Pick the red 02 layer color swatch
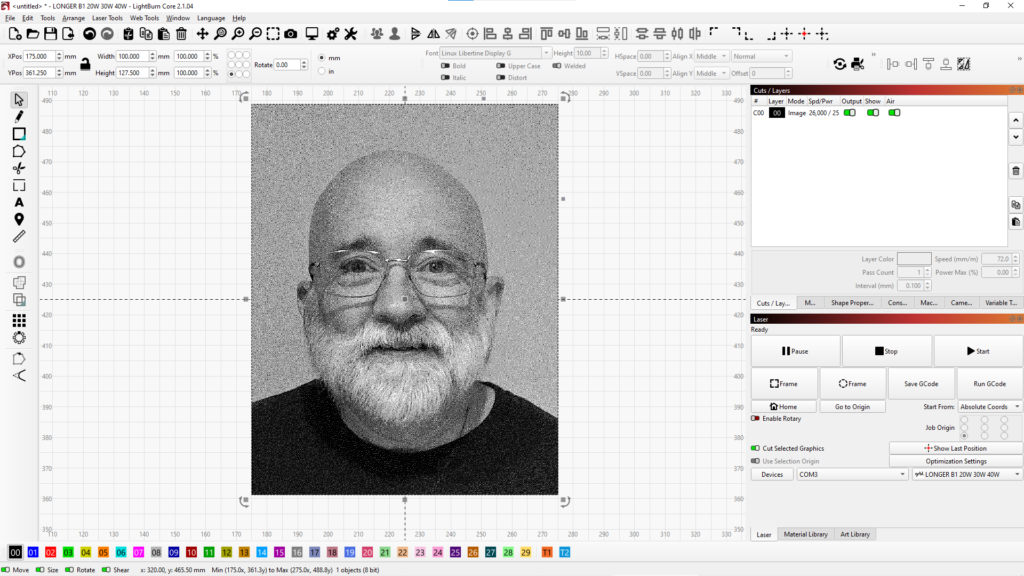The height and width of the screenshot is (576, 1024). [x=50, y=552]
